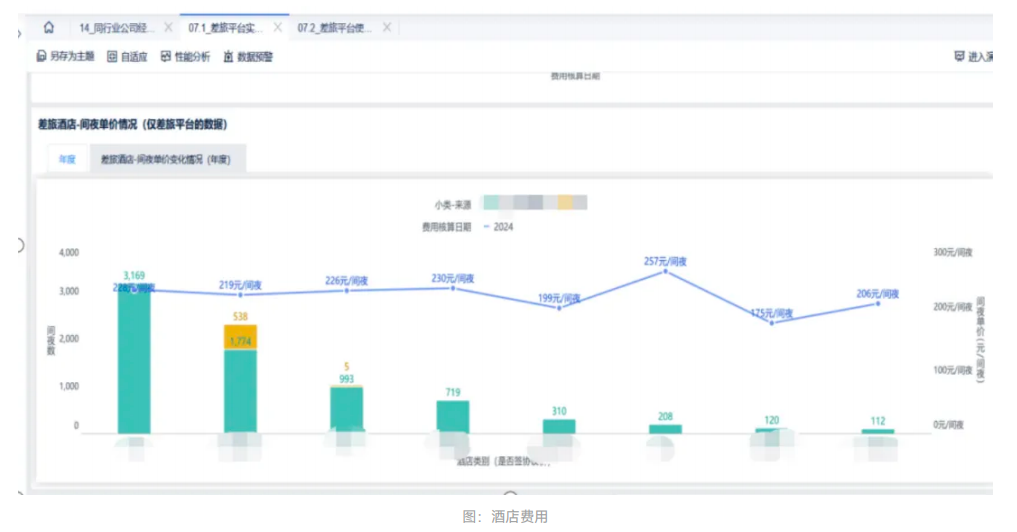
Task: Click the 小类-来源 legend label
Action: coord(453,205)
